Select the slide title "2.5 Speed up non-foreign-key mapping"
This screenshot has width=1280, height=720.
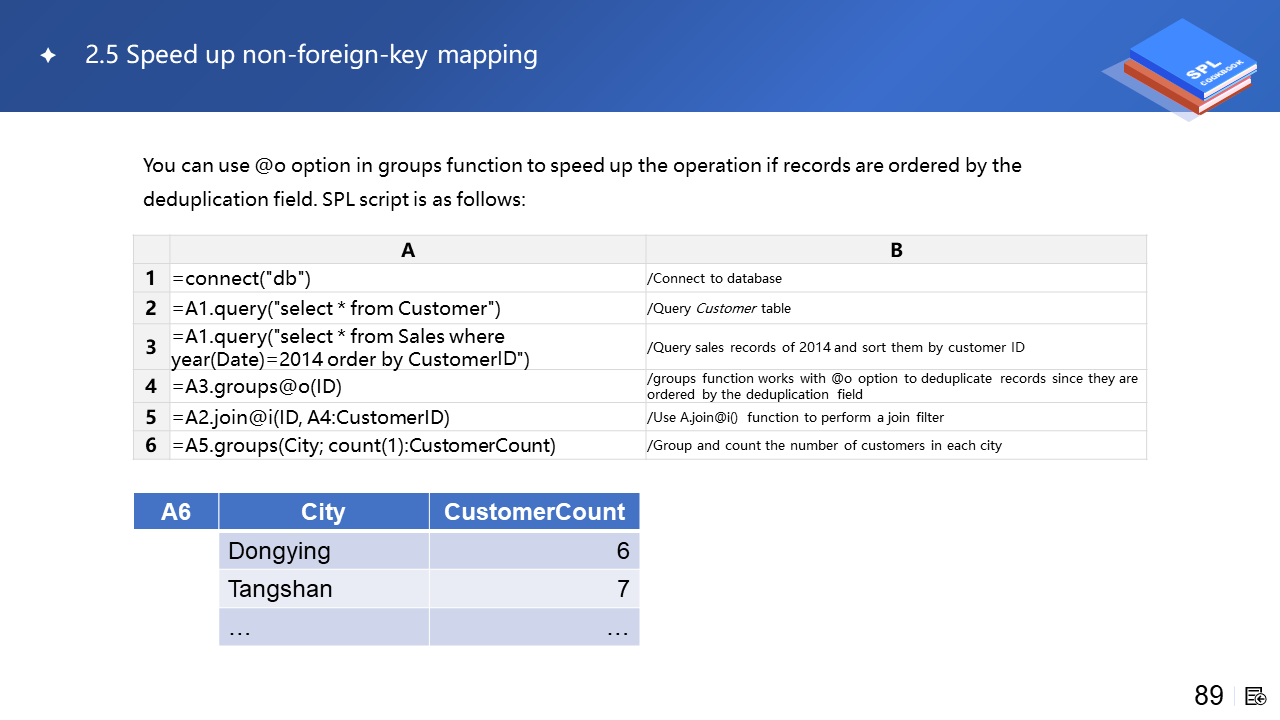tap(311, 55)
